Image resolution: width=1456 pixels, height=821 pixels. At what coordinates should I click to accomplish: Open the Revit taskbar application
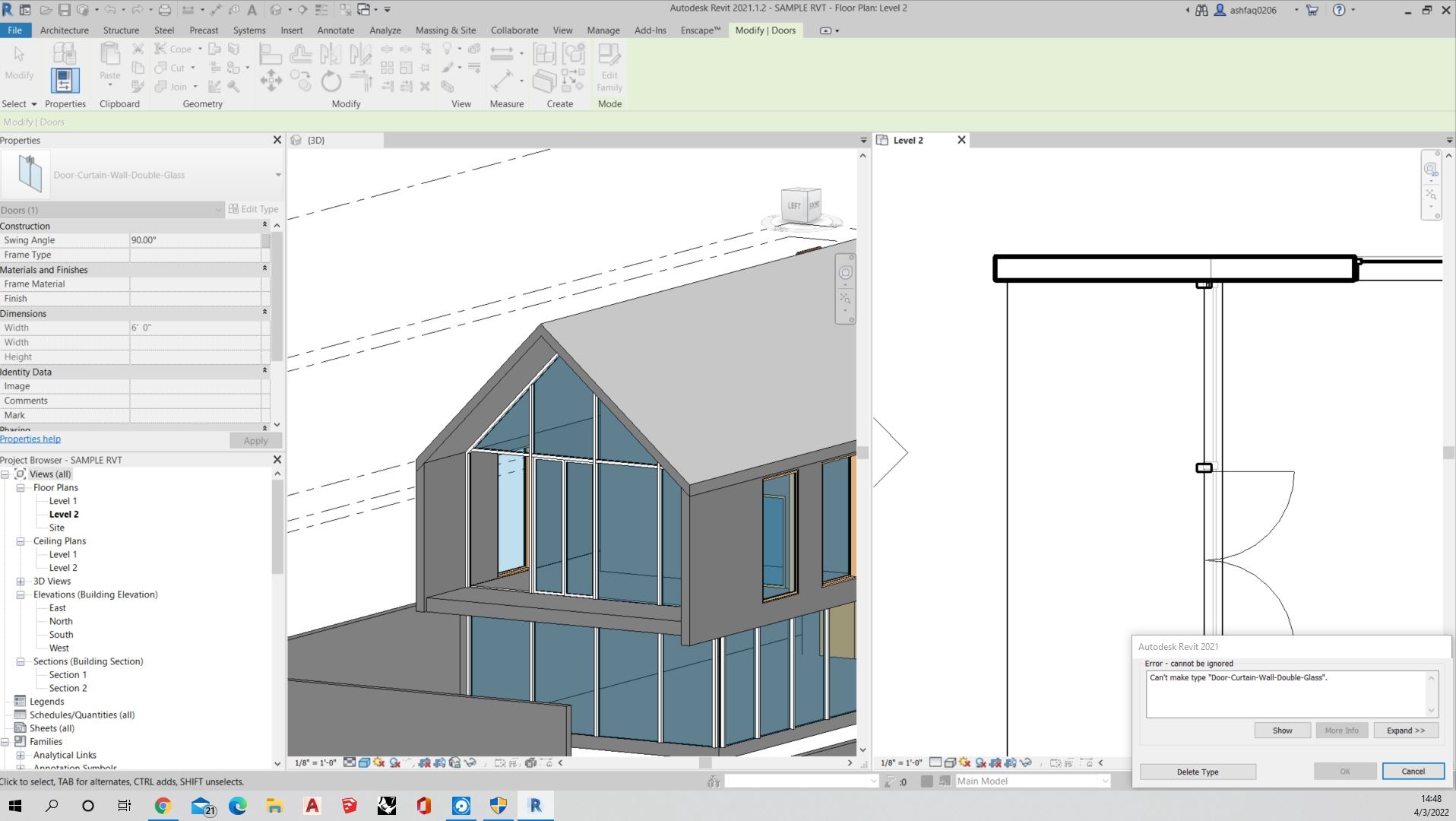point(535,806)
